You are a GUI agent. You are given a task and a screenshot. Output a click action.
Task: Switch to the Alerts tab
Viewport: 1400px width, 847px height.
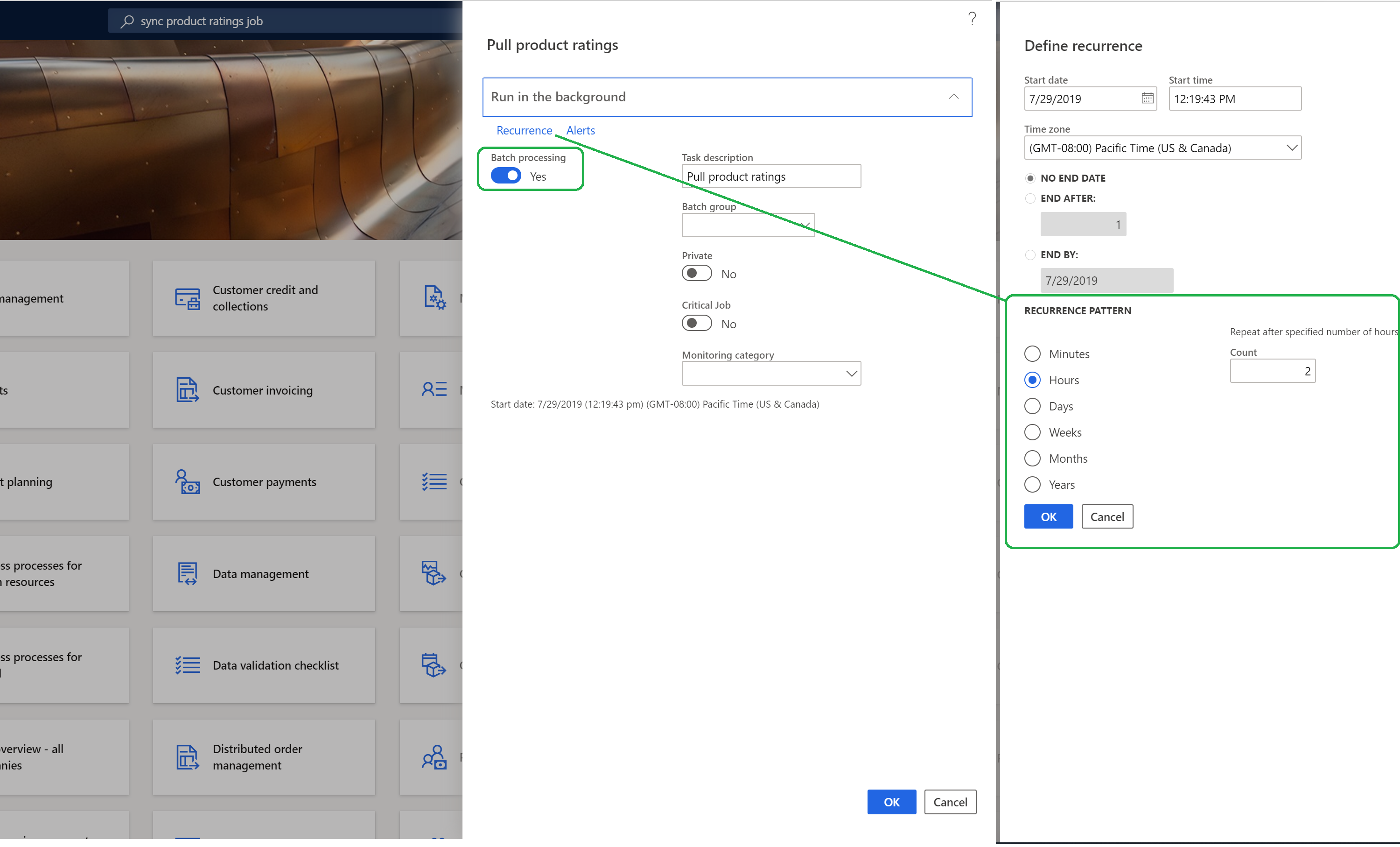(580, 129)
